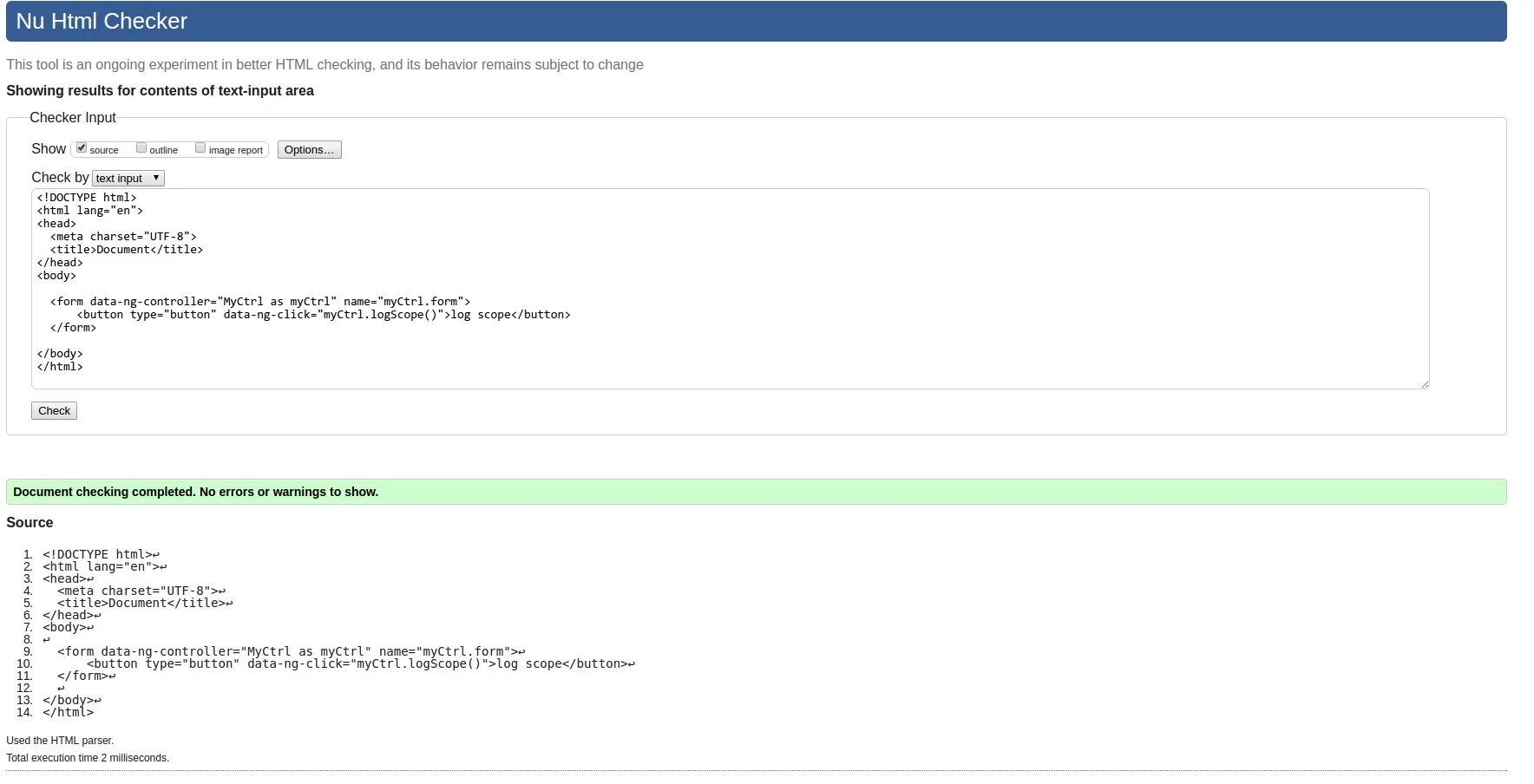Enable the outline checkbox

pos(141,148)
